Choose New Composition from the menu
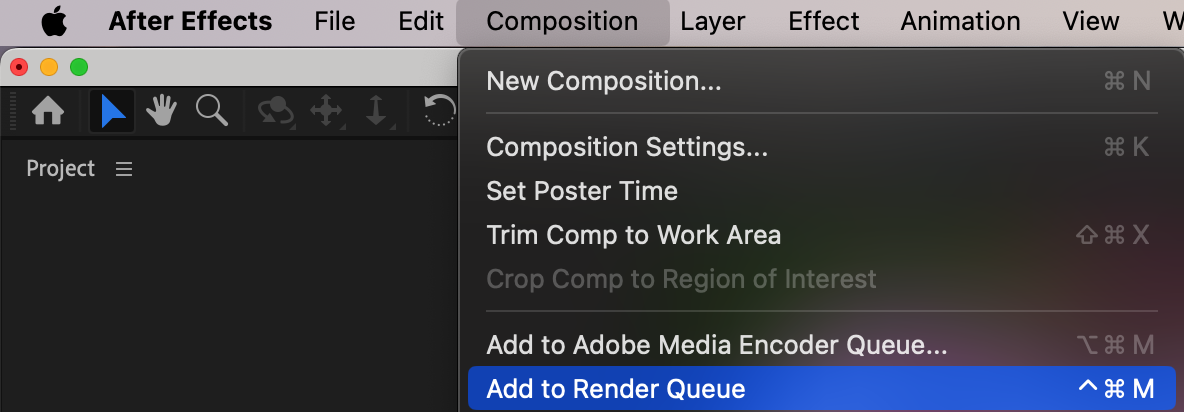Viewport: 1184px width, 412px height. point(604,81)
